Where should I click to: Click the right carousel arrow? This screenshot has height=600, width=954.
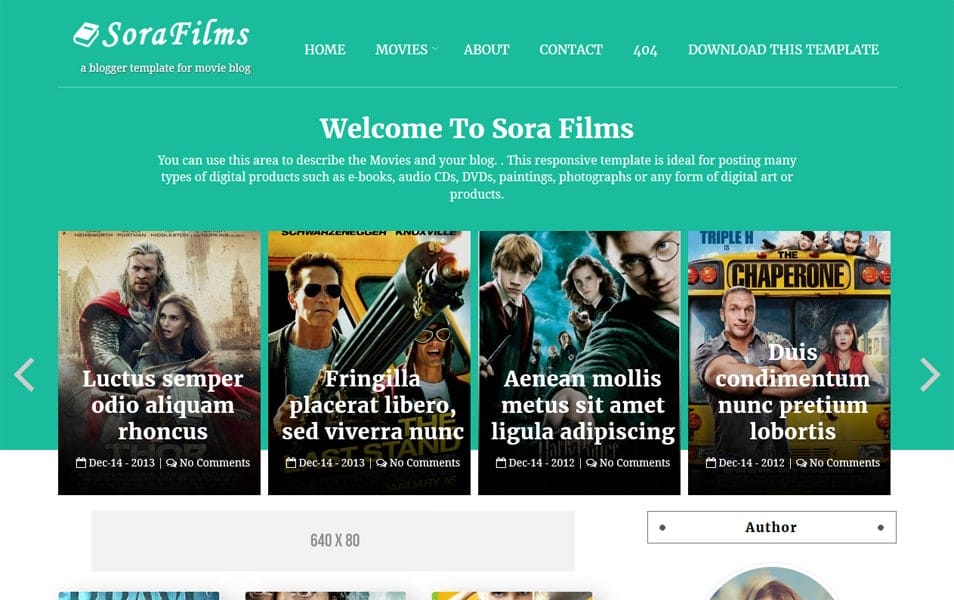[x=929, y=375]
